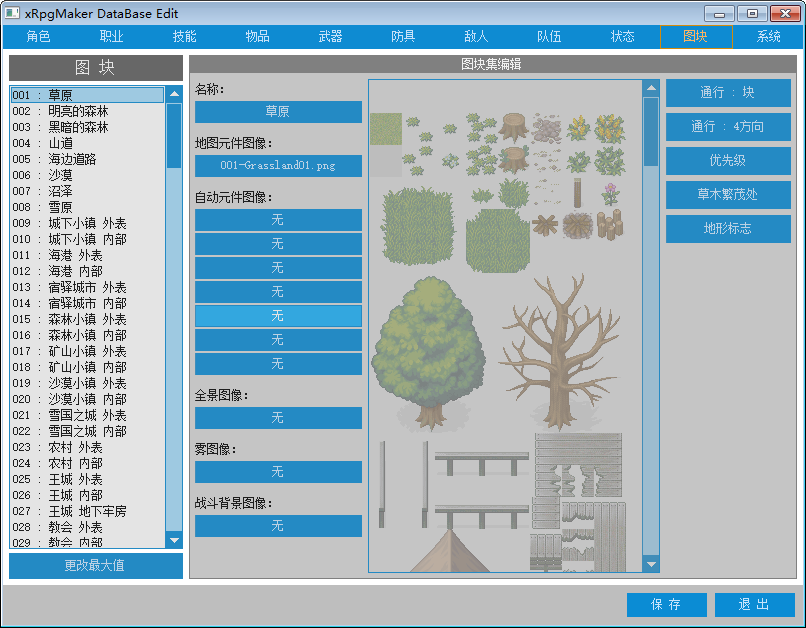Click tileset list scroll up arrow
Screen dimensions: 806x628
[x=174, y=94]
